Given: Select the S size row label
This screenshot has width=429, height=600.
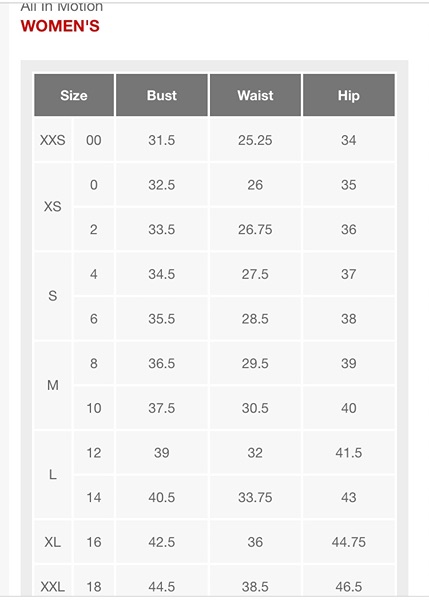Looking at the screenshot, I should click(53, 296).
